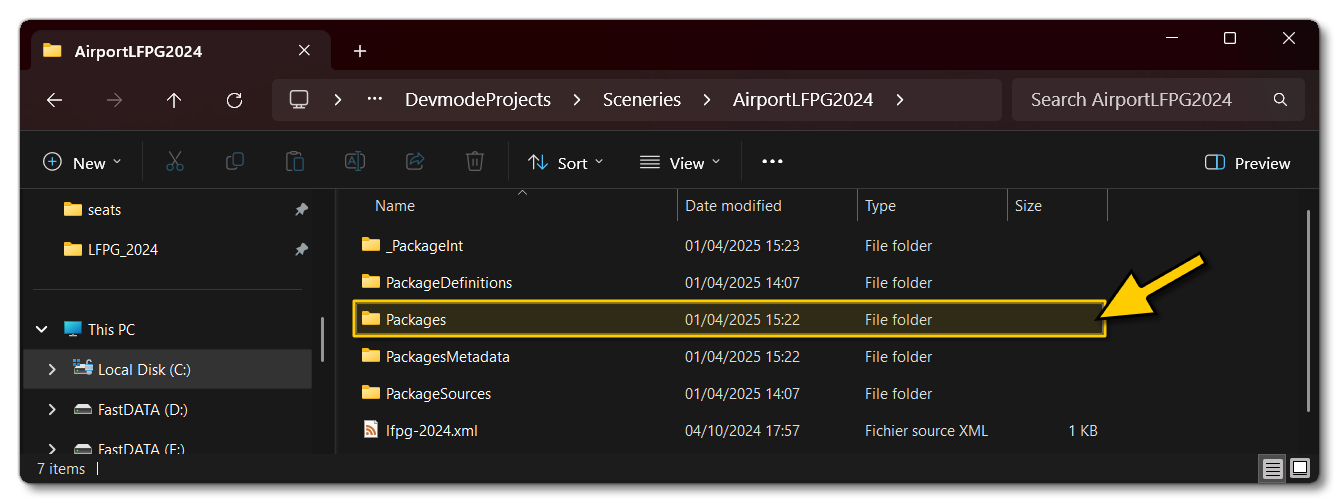Viewport: 1339px width, 503px height.
Task: Open pinned seats folder in sidebar
Action: coord(104,209)
